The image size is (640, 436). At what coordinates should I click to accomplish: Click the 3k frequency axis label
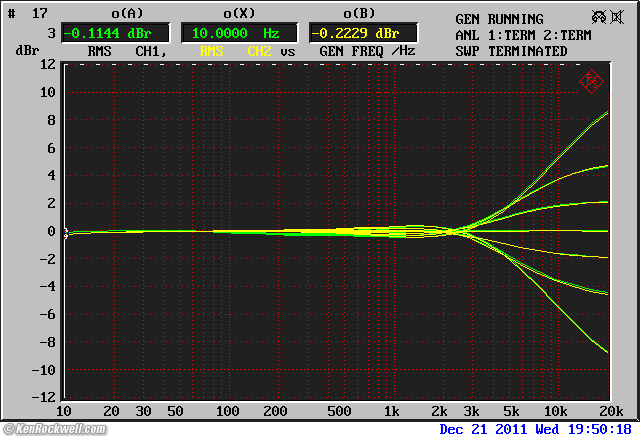(x=472, y=411)
